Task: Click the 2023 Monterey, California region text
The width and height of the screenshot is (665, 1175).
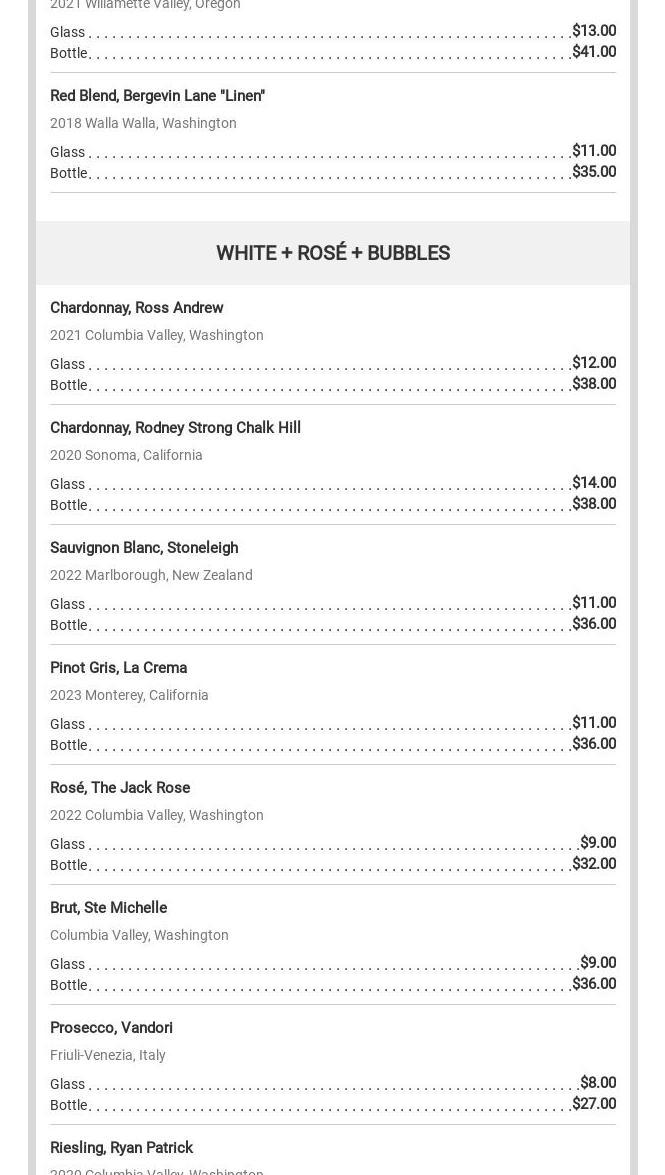Action: coord(129,695)
